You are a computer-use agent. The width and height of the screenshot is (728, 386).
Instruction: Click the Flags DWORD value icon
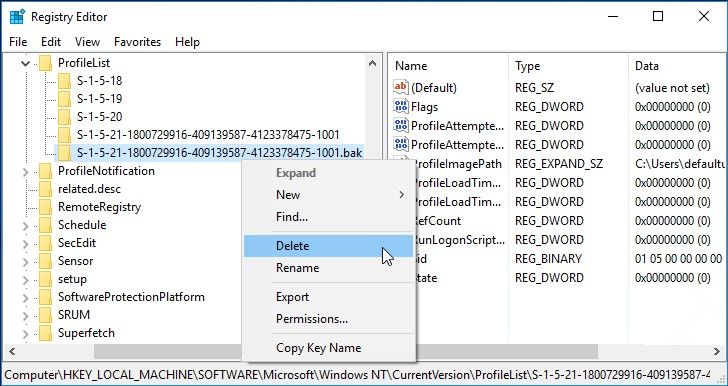click(401, 106)
